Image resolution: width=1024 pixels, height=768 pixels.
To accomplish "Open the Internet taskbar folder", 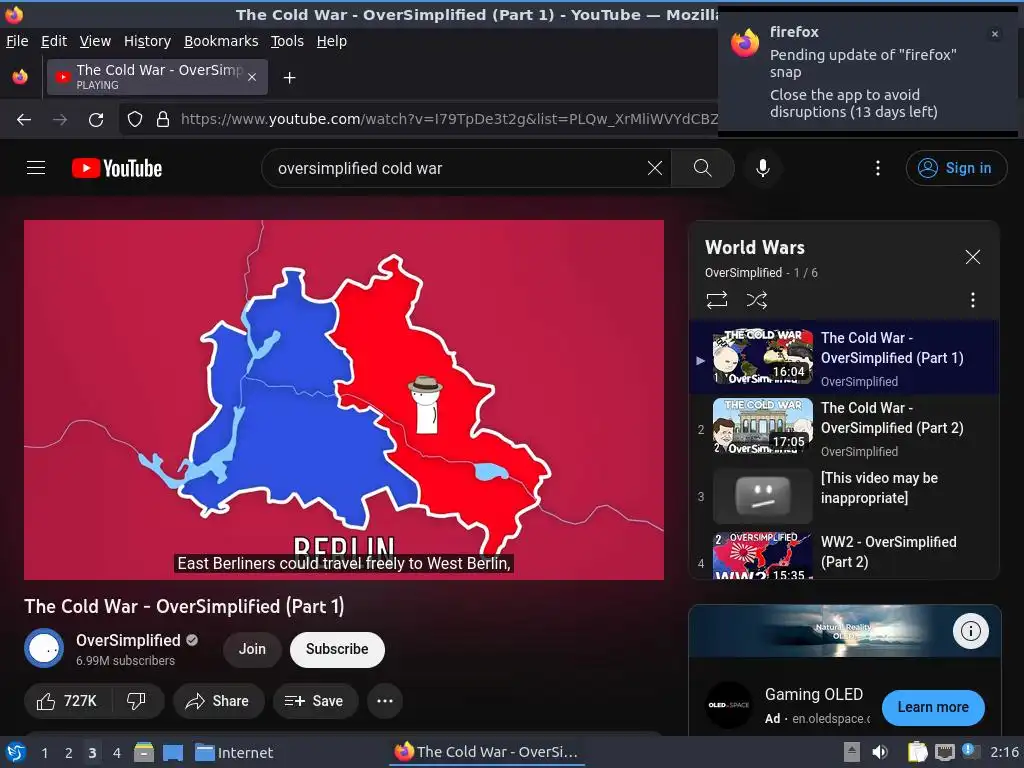I will click(234, 752).
